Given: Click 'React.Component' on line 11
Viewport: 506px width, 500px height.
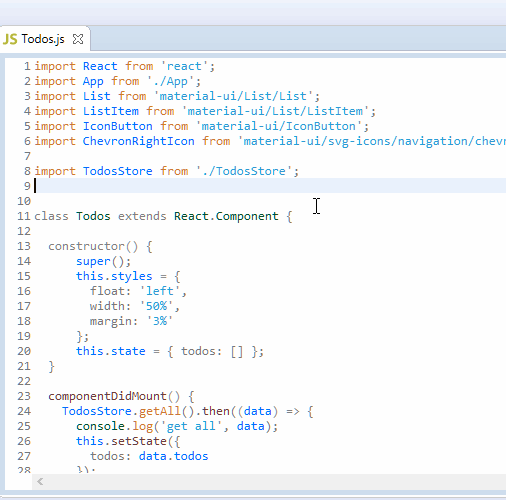Looking at the screenshot, I should coord(226,216).
